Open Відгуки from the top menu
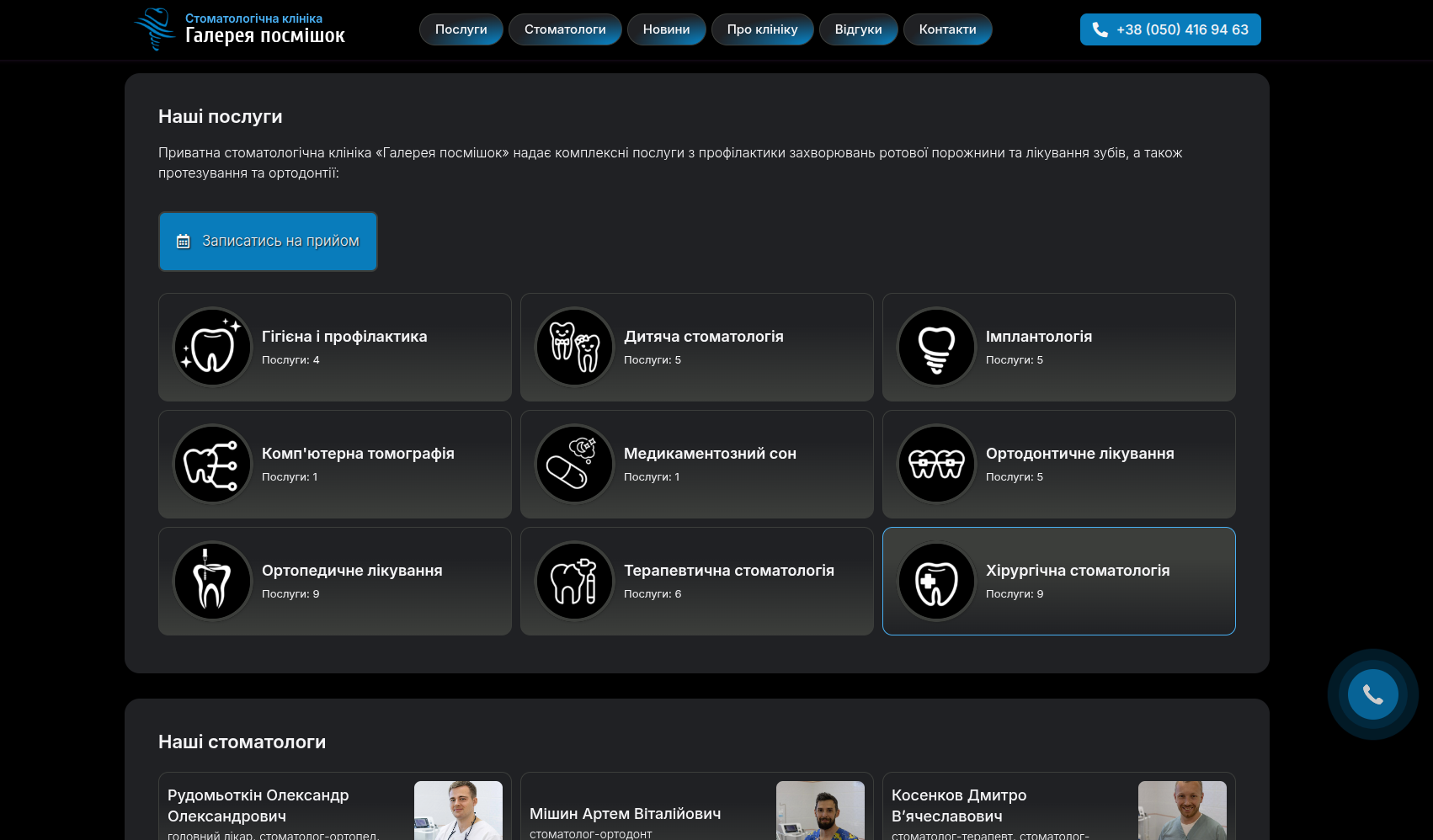The image size is (1433, 840). (x=858, y=29)
